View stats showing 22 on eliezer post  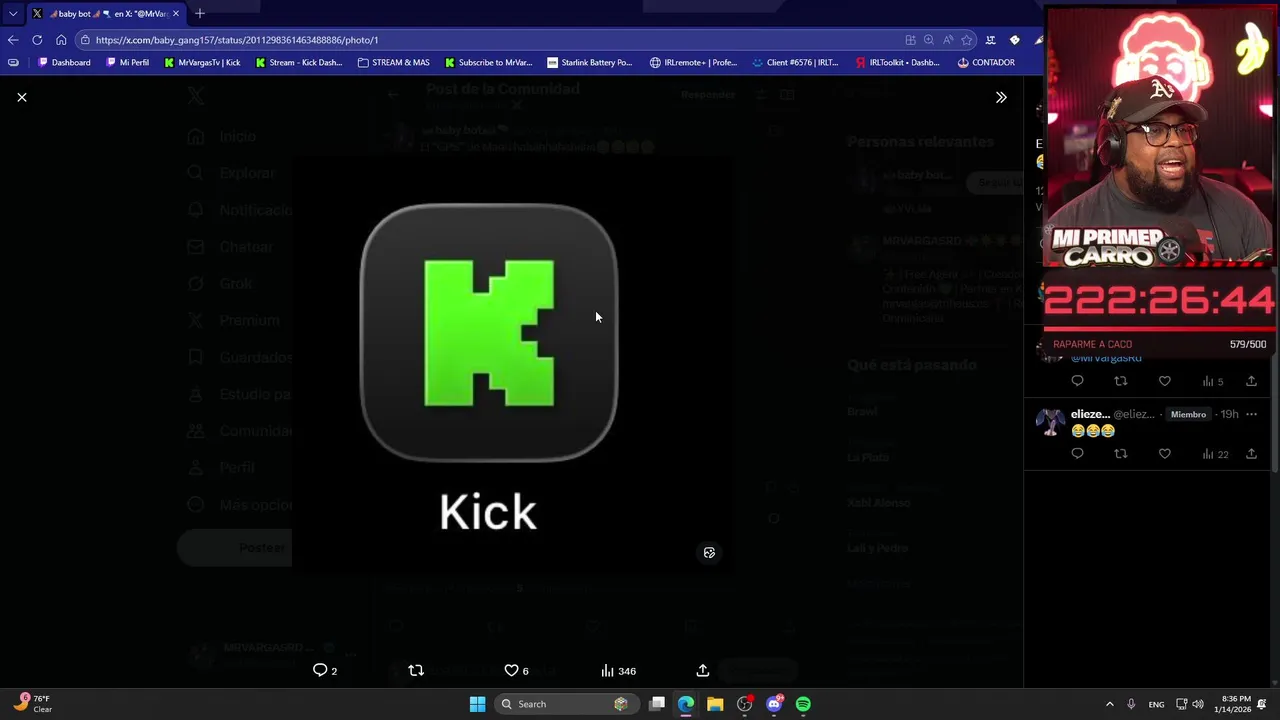[x=1215, y=454]
